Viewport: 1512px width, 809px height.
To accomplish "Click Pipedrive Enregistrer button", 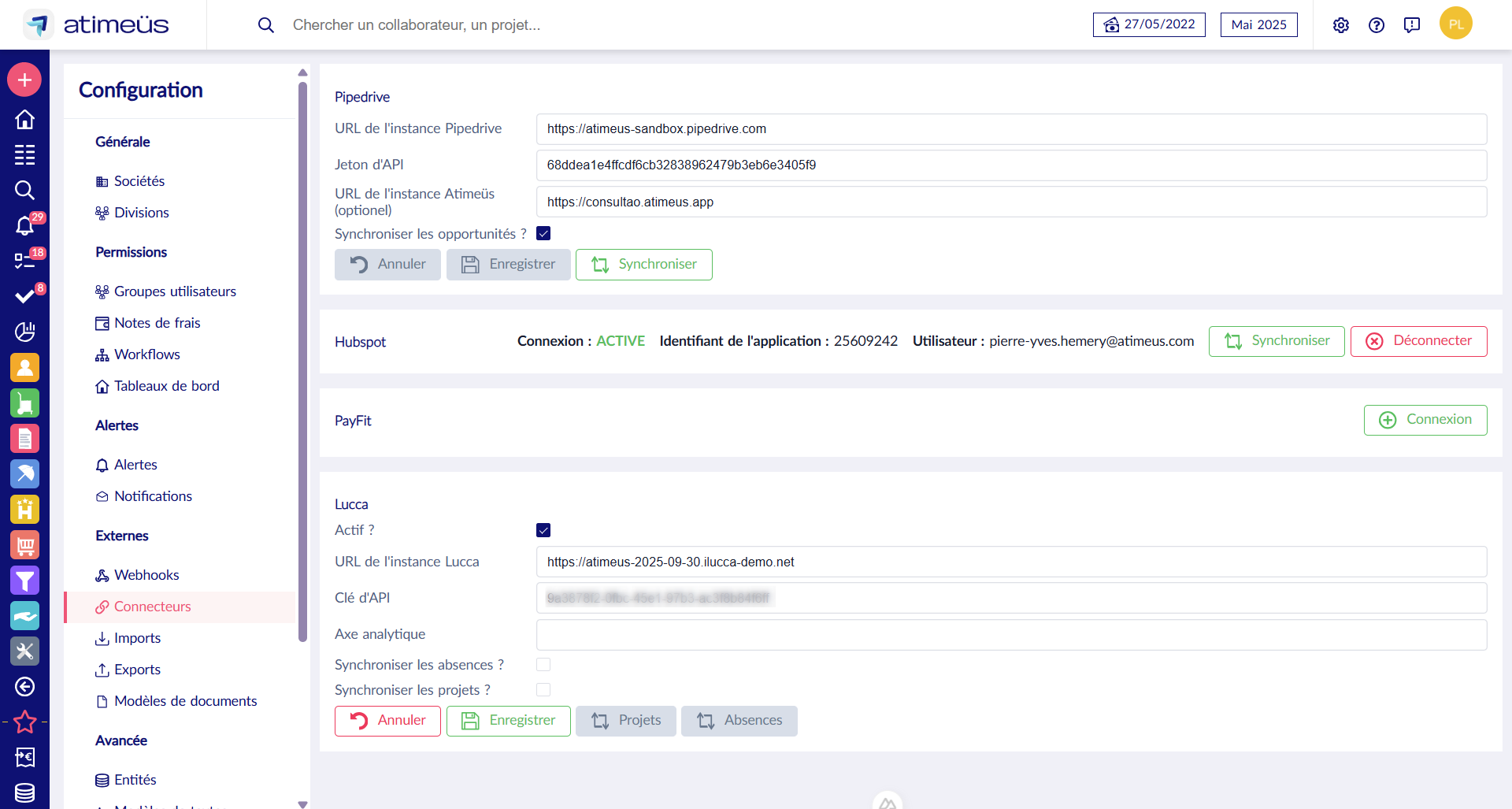I will click(509, 265).
